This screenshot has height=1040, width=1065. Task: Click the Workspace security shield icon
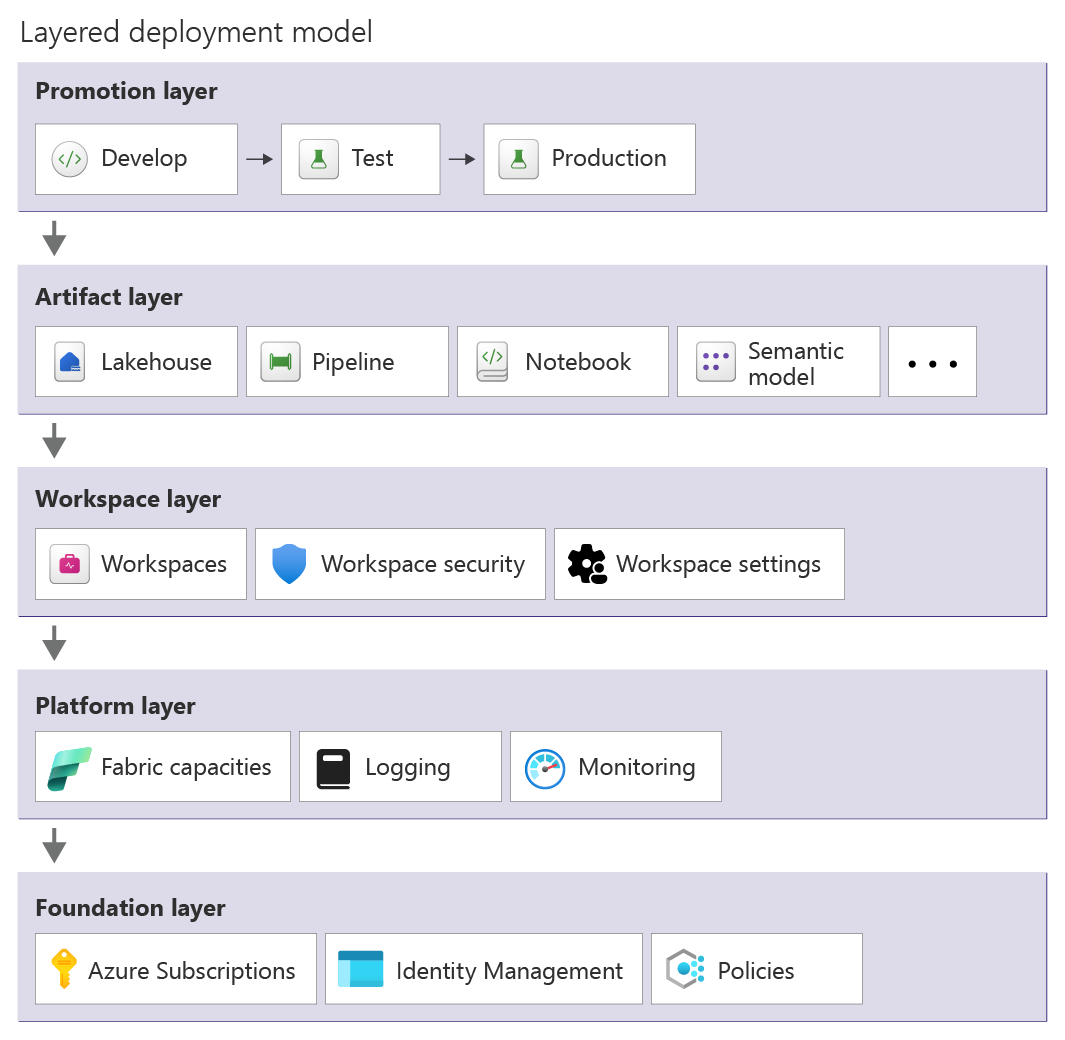[x=289, y=564]
